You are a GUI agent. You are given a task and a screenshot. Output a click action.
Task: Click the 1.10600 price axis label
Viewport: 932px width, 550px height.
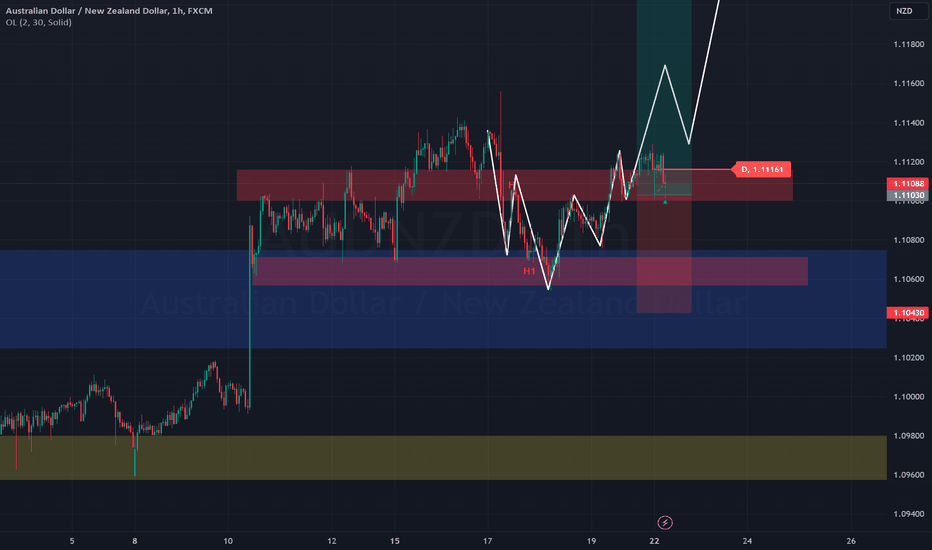click(909, 279)
